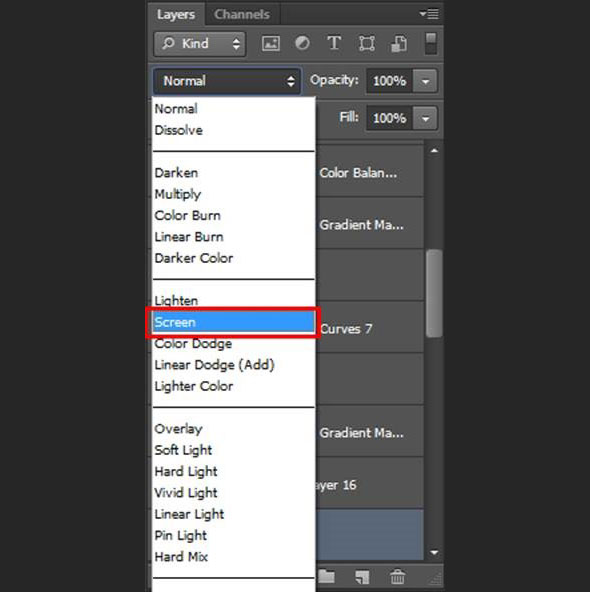This screenshot has height=592, width=590.
Task: Filter for type layers icon
Action: [334, 43]
